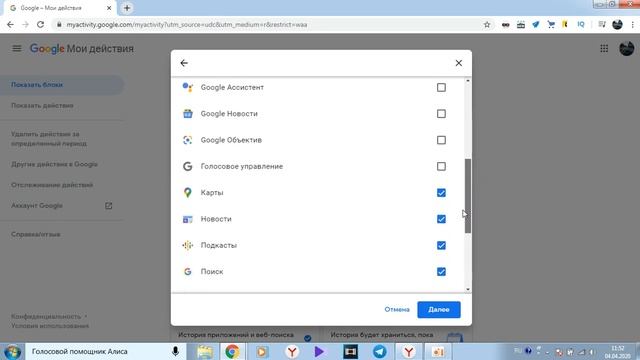Image resolution: width=640 pixels, height=360 pixels.
Task: Click the address bar URL
Action: pos(187,24)
